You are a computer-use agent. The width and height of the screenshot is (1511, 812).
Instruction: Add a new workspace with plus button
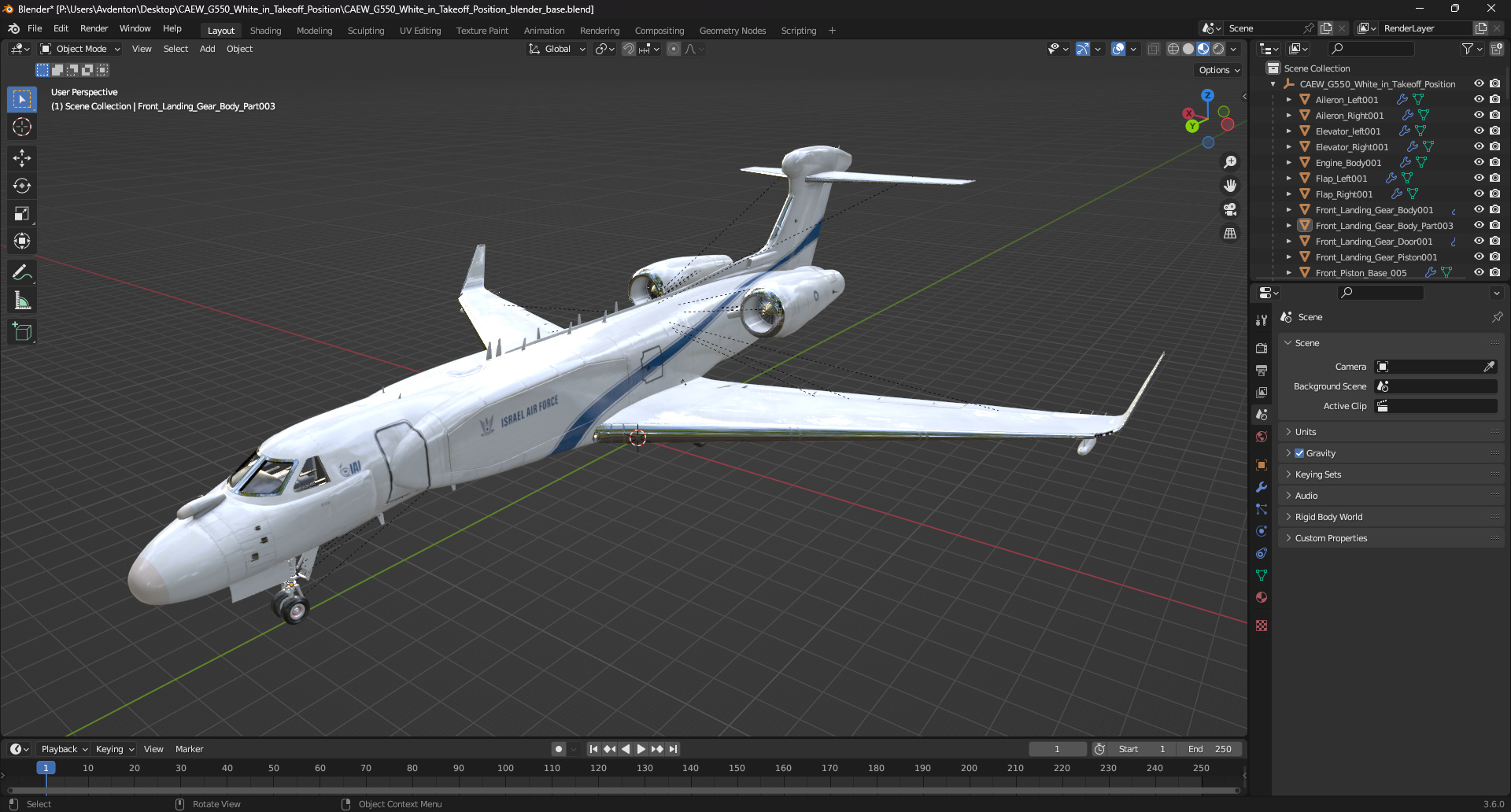coord(832,31)
